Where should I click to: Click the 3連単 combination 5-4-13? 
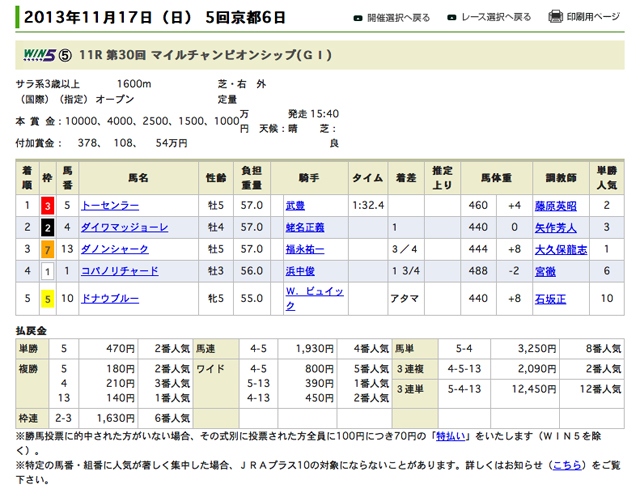click(464, 389)
